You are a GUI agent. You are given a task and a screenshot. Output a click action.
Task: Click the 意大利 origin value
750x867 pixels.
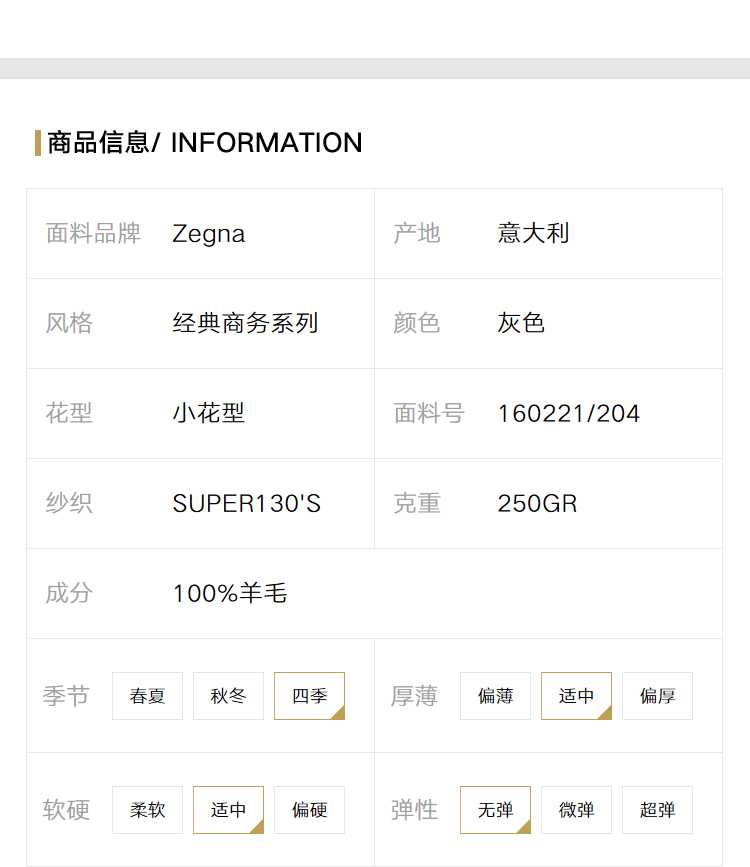533,233
